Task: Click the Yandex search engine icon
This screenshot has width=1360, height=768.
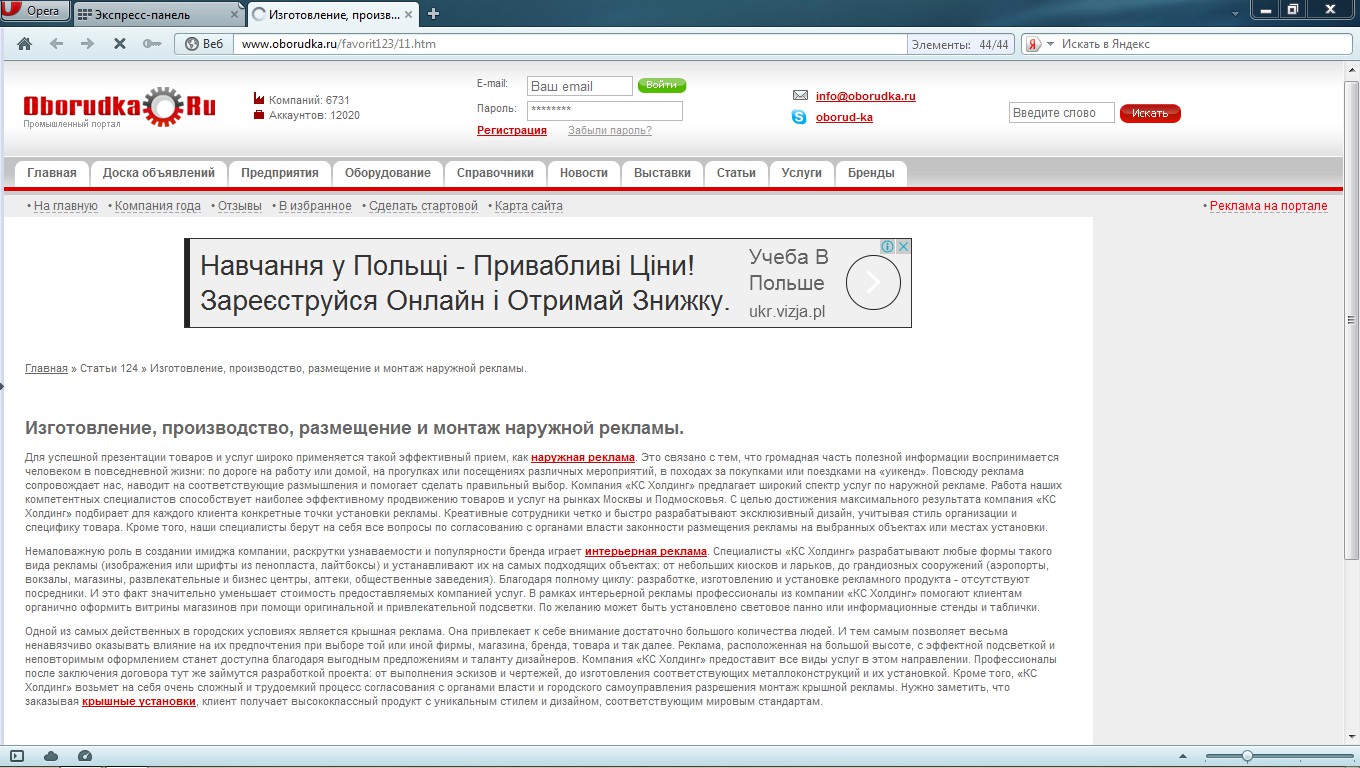Action: tap(1033, 44)
